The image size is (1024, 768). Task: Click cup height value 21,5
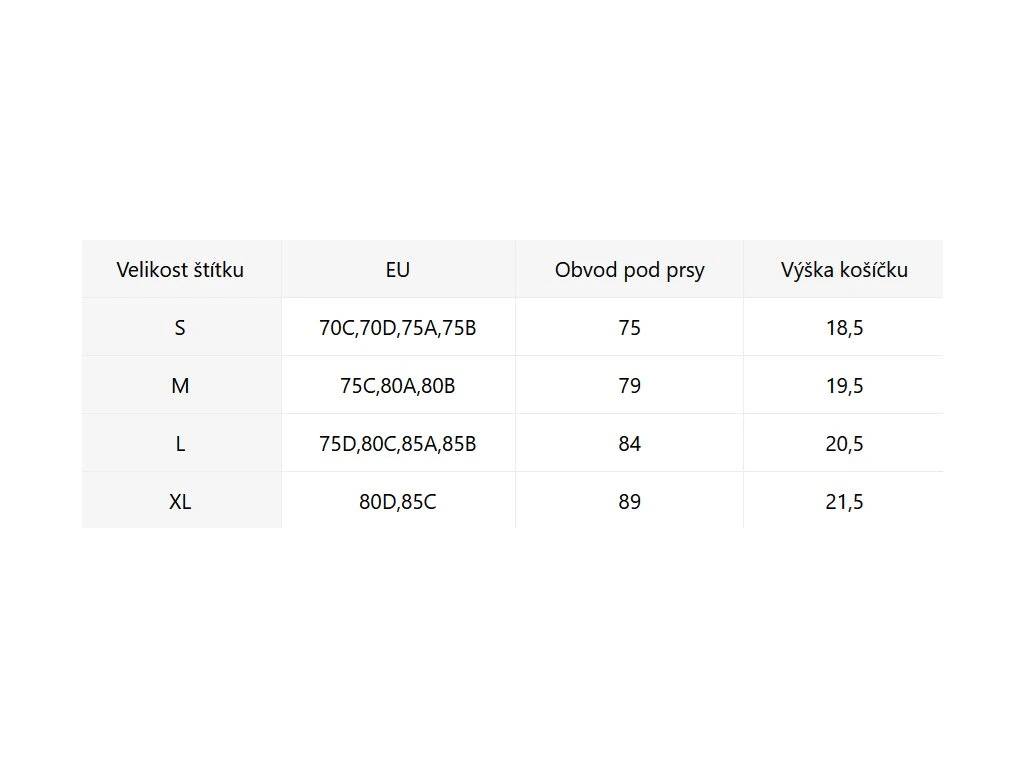tap(845, 502)
